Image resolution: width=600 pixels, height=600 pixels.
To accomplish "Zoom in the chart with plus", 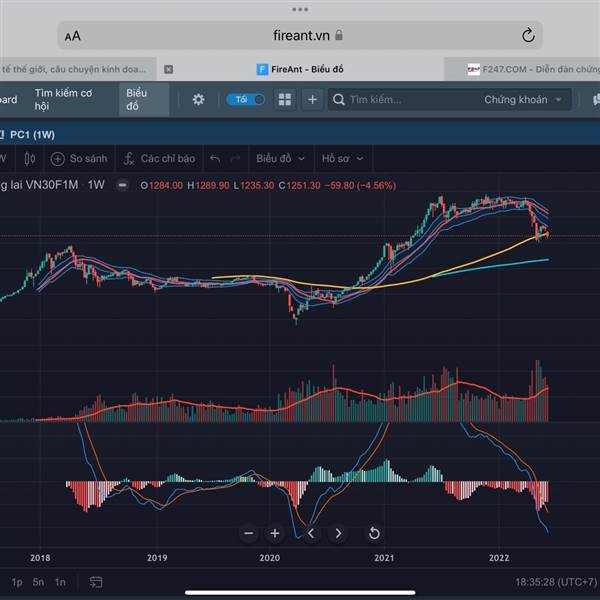I will pos(275,533).
